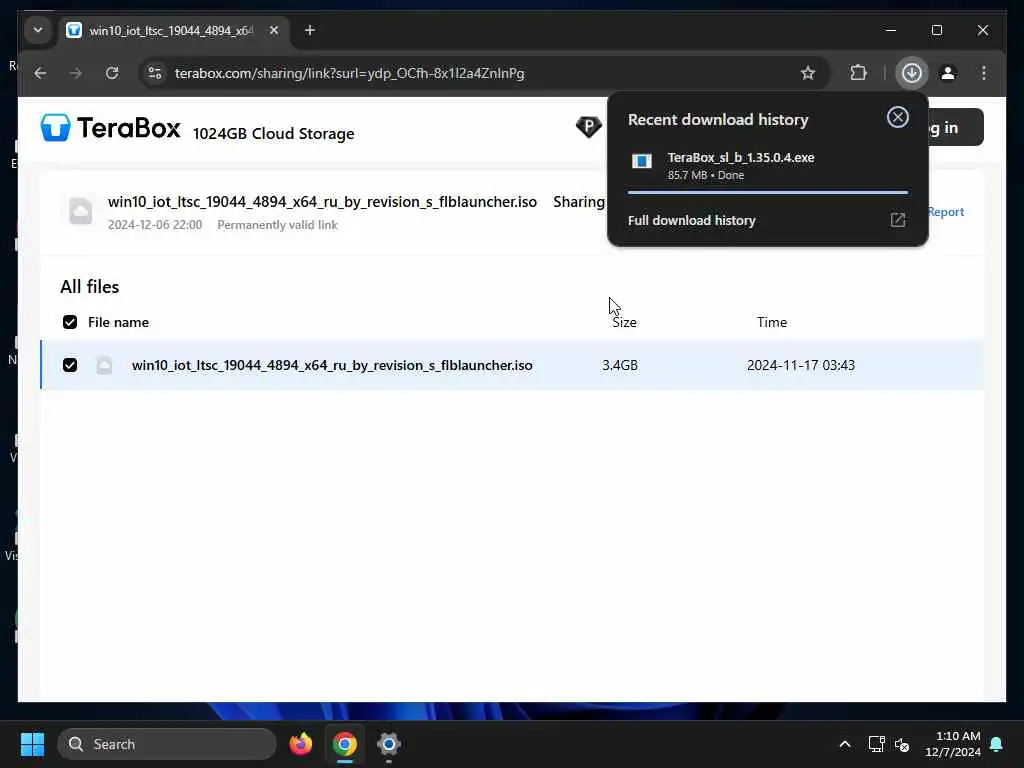Open Settings gear in the taskbar
Screen dimensions: 1024x768
389,744
